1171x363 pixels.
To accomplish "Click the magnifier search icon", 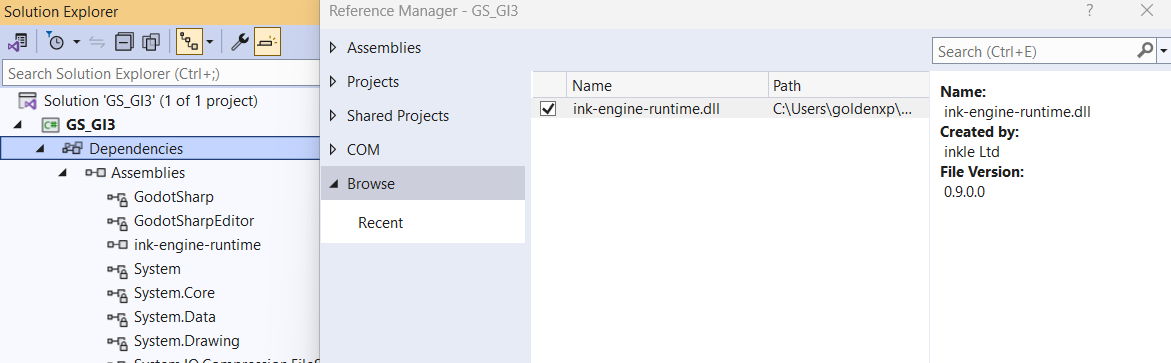I will pos(1144,51).
